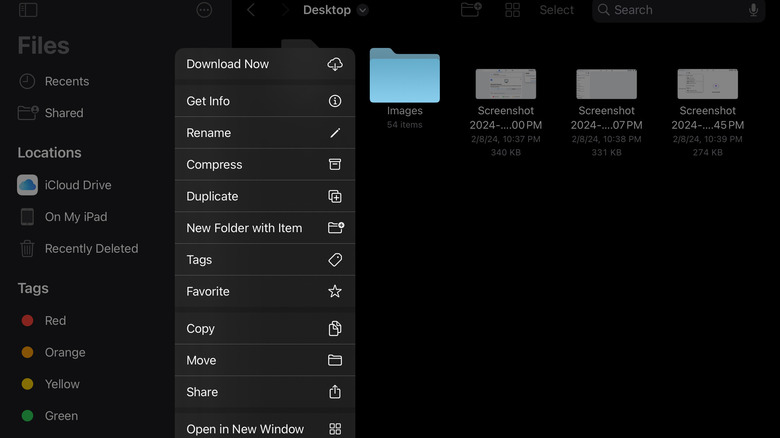Open the ellipsis more options button
This screenshot has width=780, height=438.
[204, 10]
